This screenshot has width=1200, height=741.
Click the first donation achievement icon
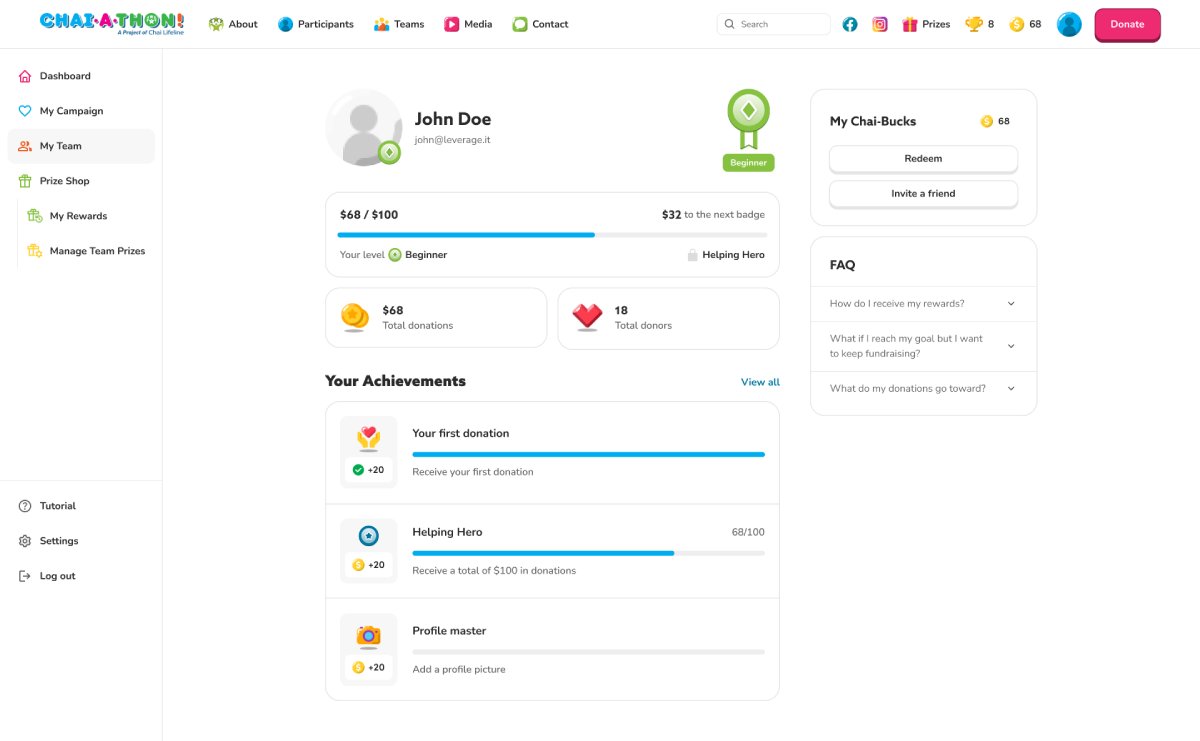coord(369,438)
